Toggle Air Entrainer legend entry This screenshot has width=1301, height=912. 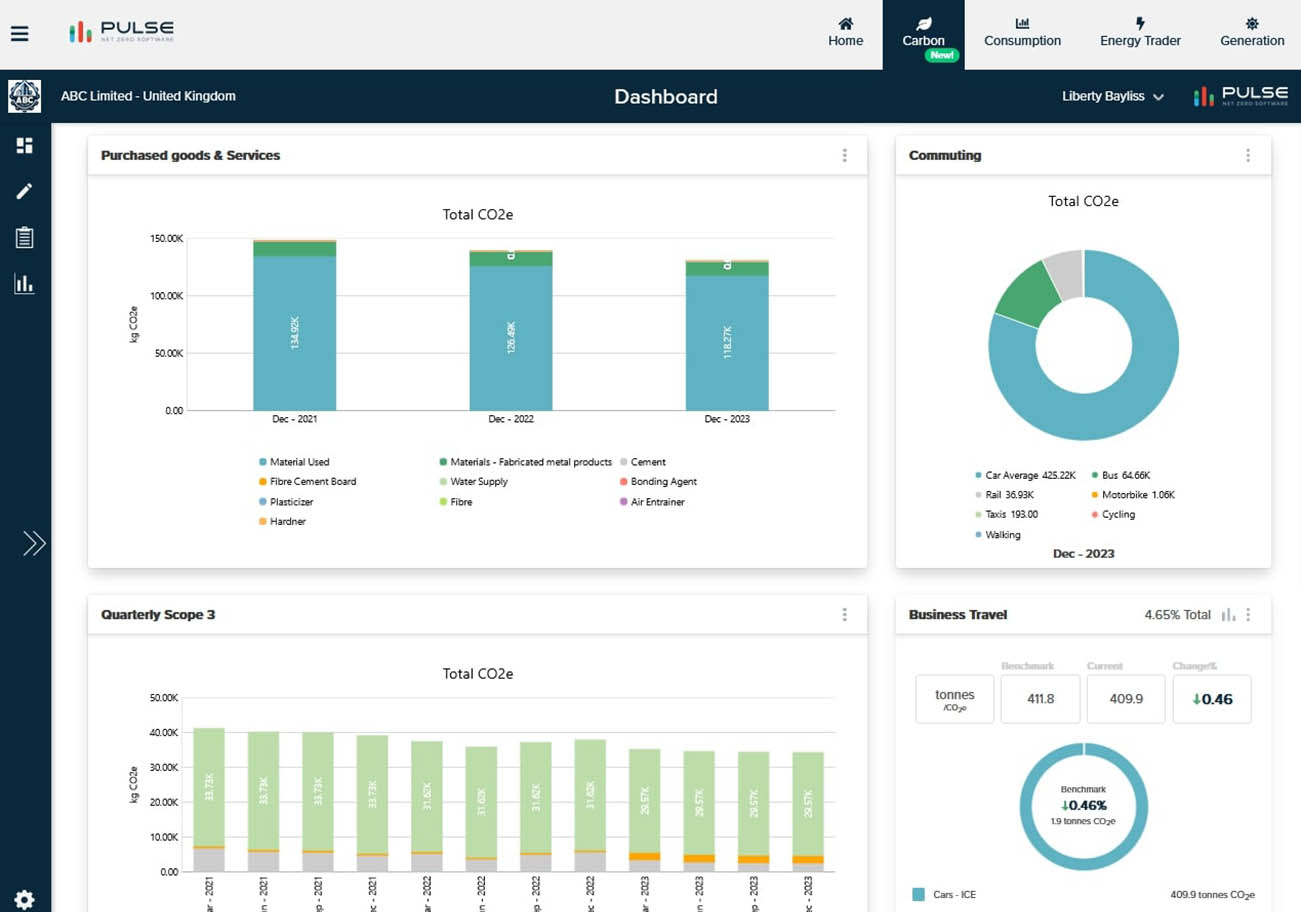(651, 501)
